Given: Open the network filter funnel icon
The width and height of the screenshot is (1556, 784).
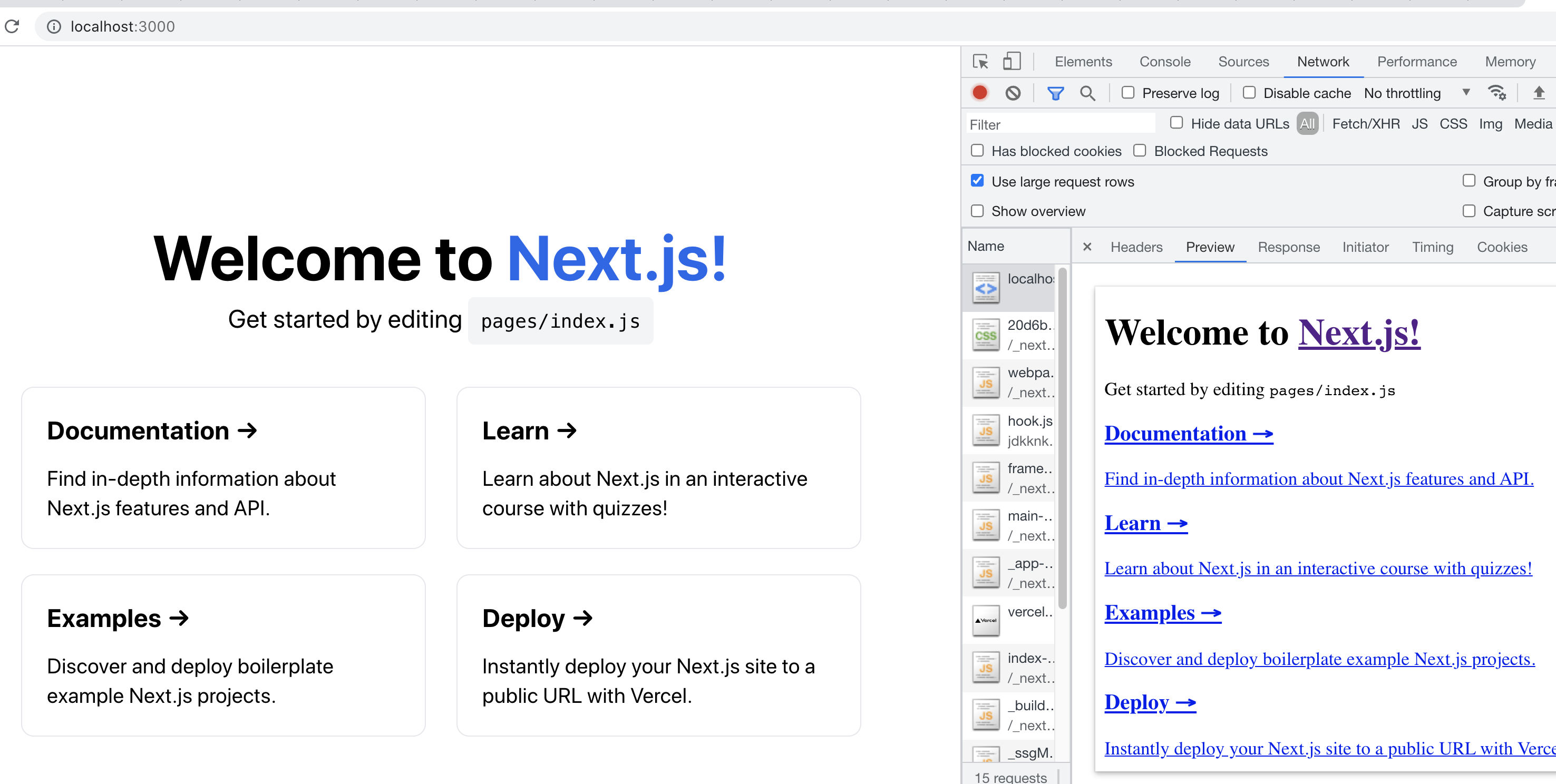Looking at the screenshot, I should (1055, 93).
